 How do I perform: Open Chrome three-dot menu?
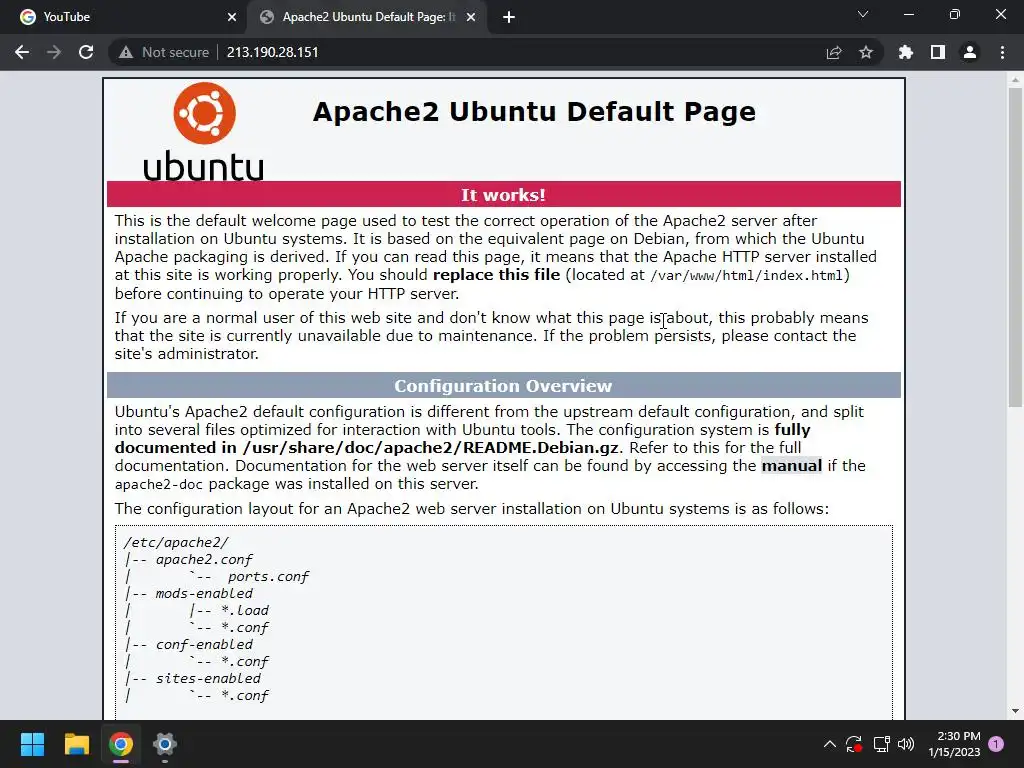pyautogui.click(x=1002, y=52)
